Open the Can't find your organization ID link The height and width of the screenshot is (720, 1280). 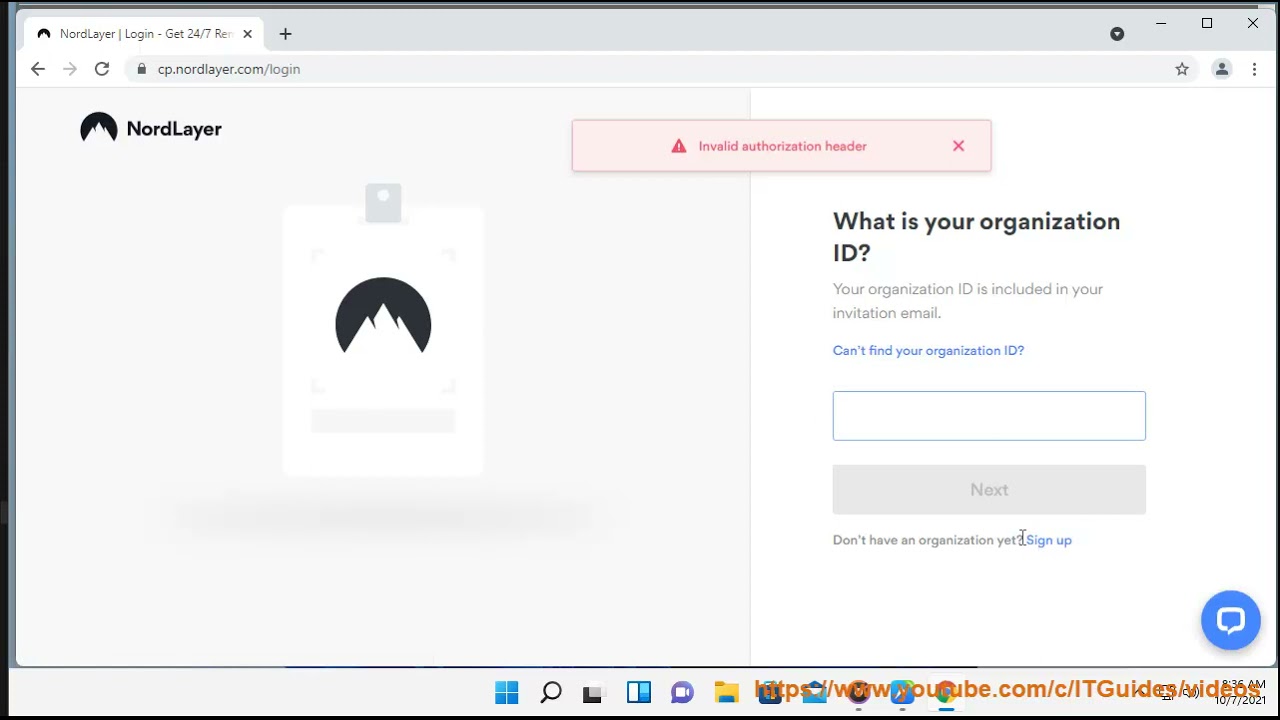(x=928, y=351)
